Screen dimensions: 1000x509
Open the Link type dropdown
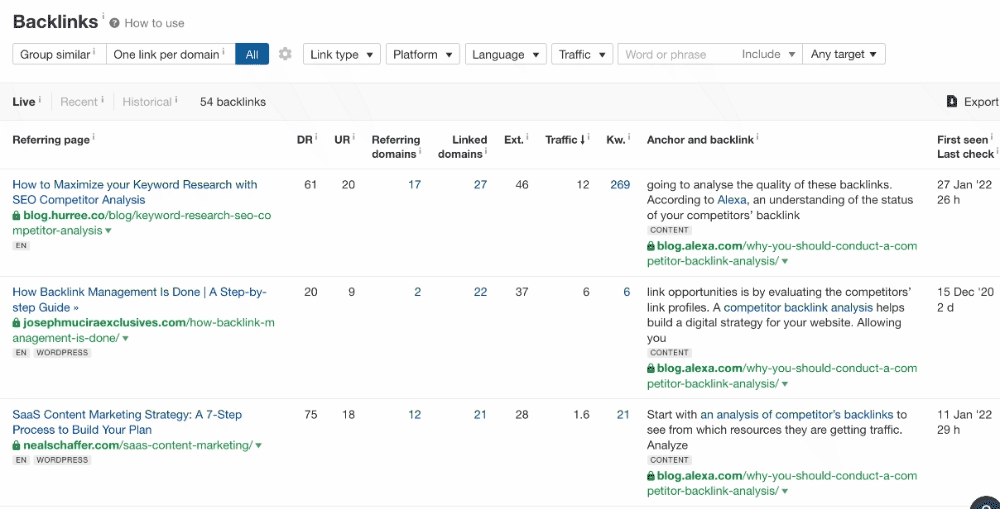click(342, 54)
